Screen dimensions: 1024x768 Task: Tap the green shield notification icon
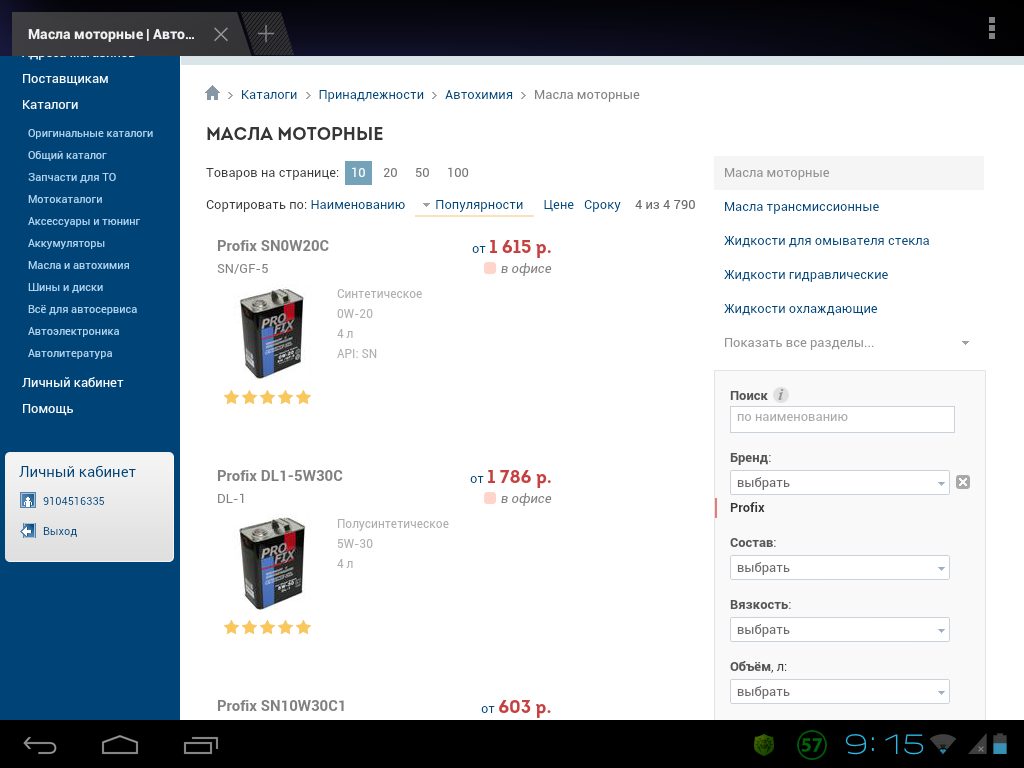(x=765, y=744)
